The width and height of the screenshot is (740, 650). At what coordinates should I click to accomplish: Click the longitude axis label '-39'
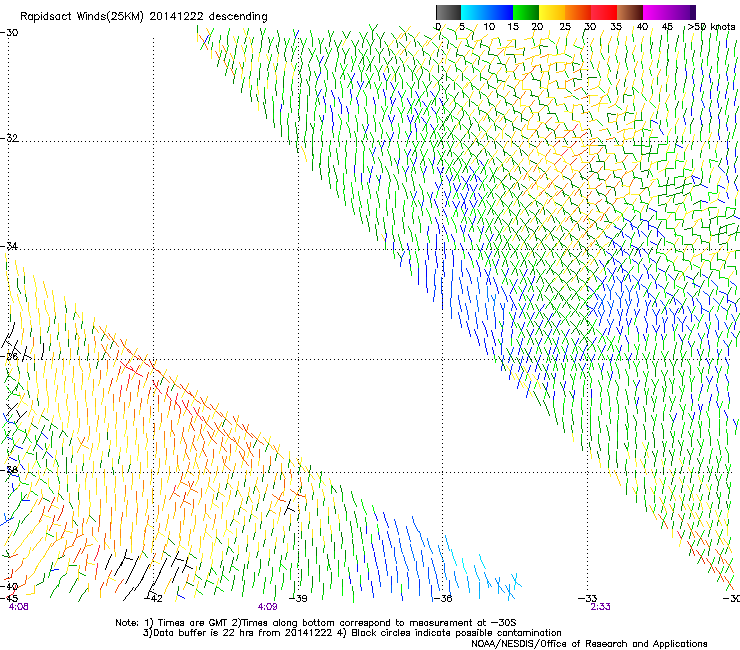click(298, 598)
